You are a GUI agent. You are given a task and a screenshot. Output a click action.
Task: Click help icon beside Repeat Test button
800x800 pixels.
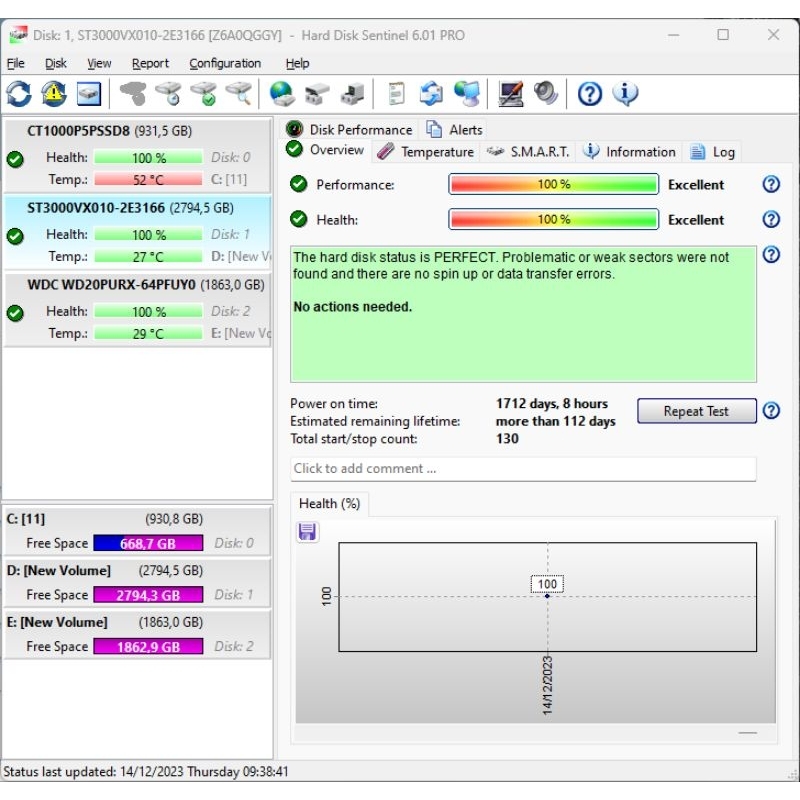pyautogui.click(x=771, y=411)
